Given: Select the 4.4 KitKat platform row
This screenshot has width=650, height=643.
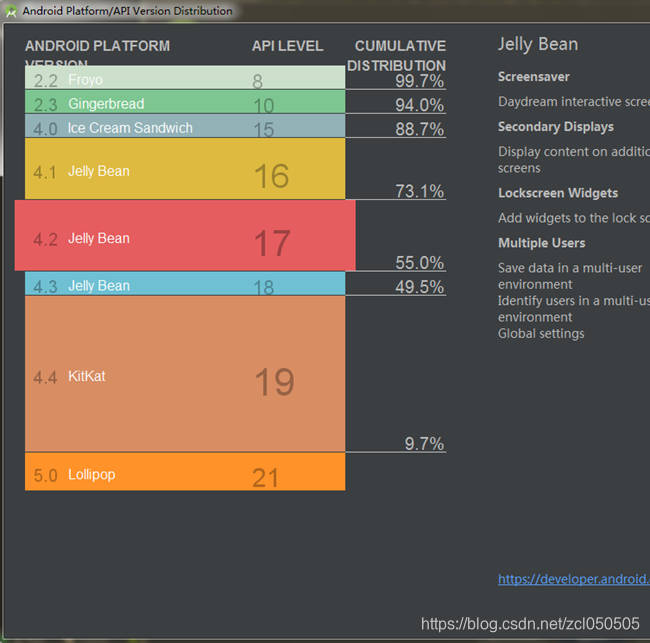Looking at the screenshot, I should tap(185, 374).
